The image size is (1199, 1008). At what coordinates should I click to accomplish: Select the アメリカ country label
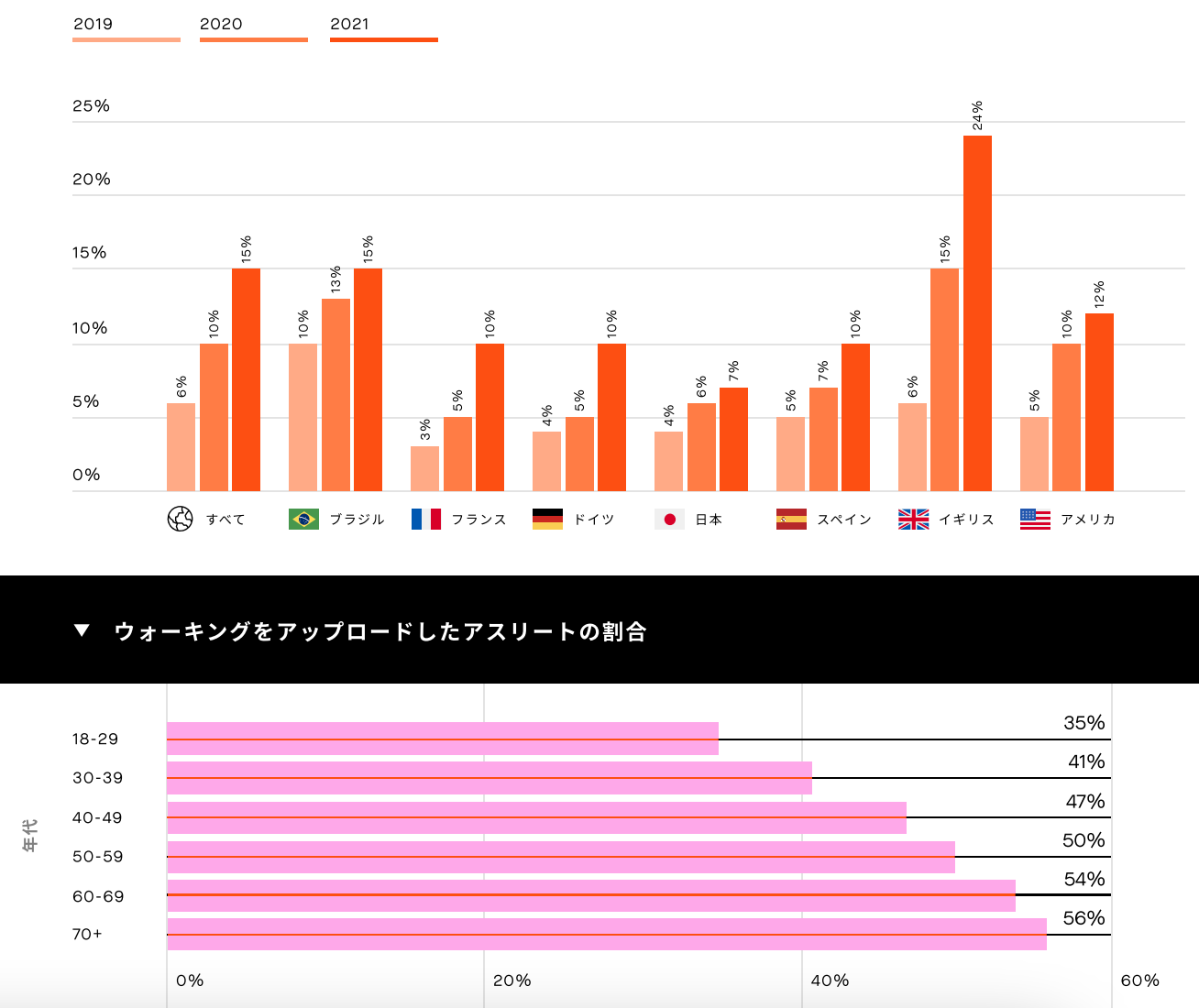click(1087, 520)
